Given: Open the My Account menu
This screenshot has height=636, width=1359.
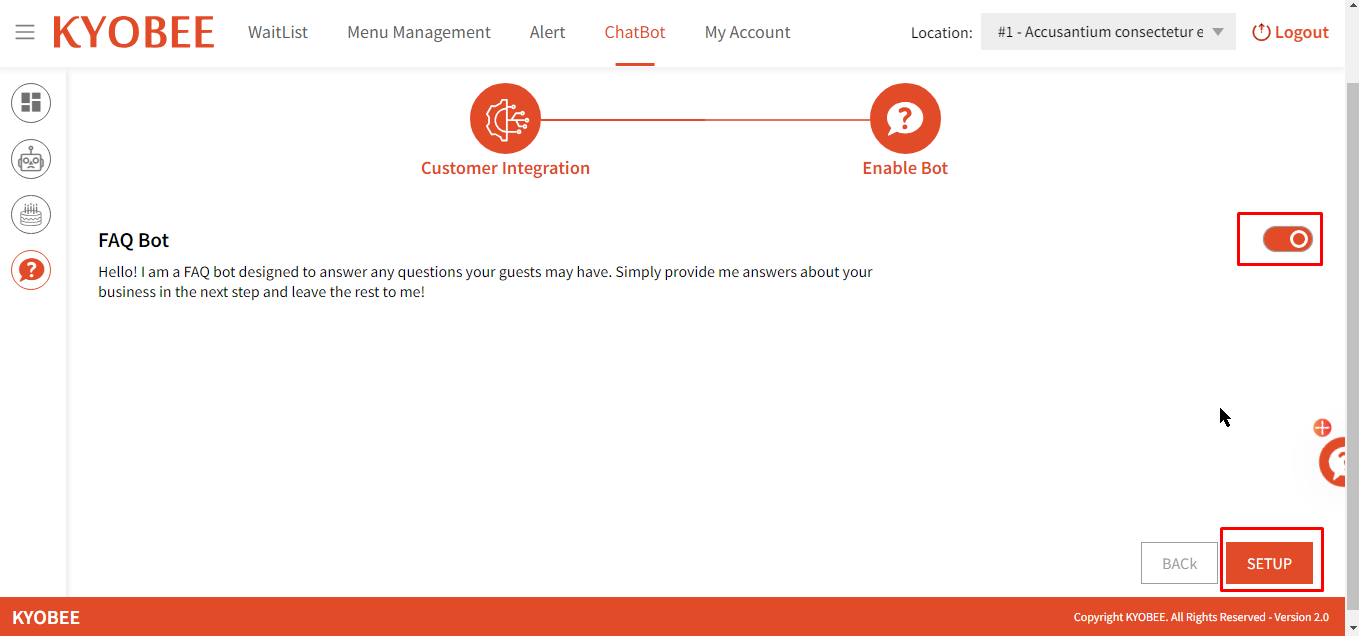Looking at the screenshot, I should (747, 32).
